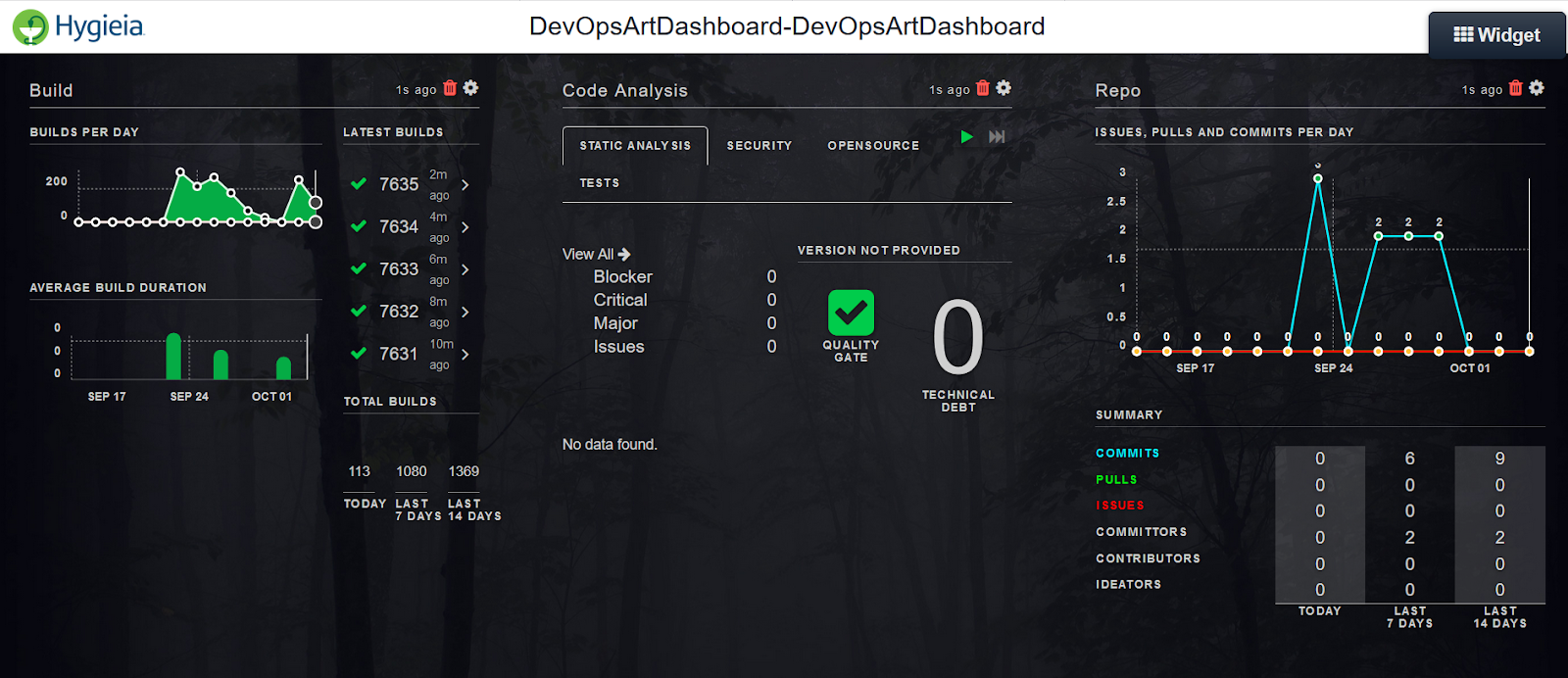Click success checkmark for build 7635
1568x678 pixels.
point(359,183)
